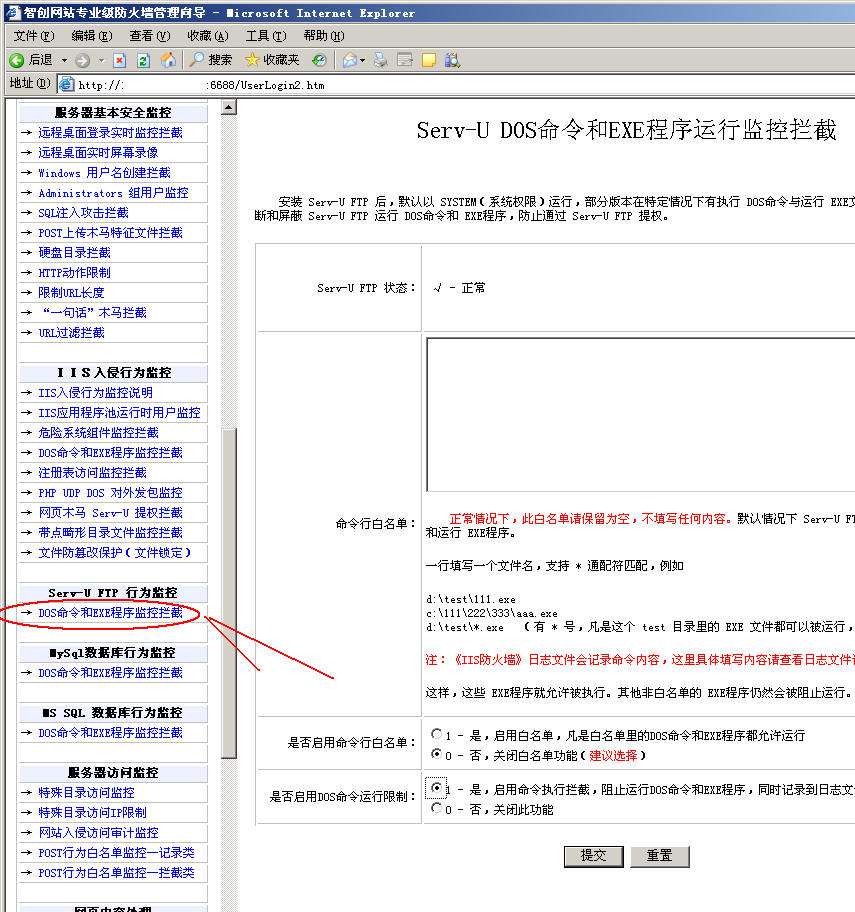
Task: Open HTTP动作限制 link
Action: [x=74, y=273]
